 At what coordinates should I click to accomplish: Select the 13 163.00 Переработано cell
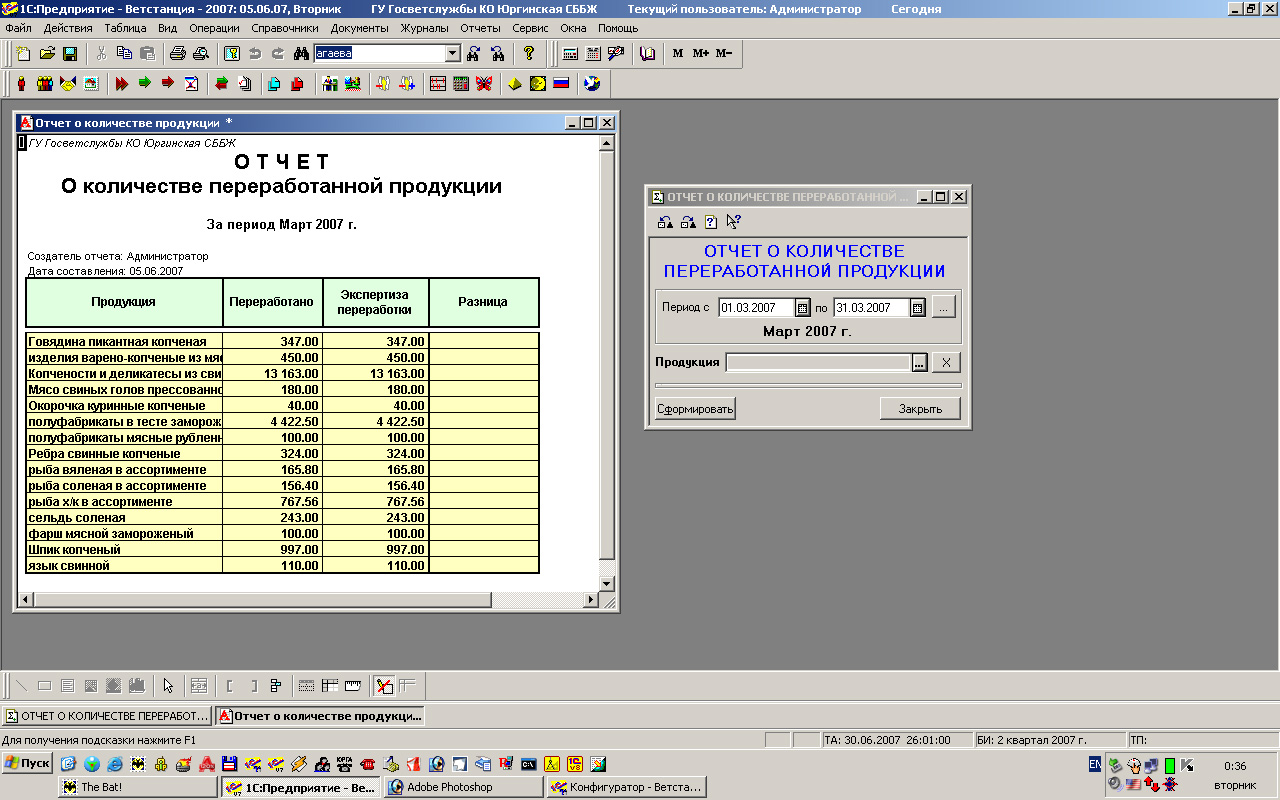click(x=273, y=373)
